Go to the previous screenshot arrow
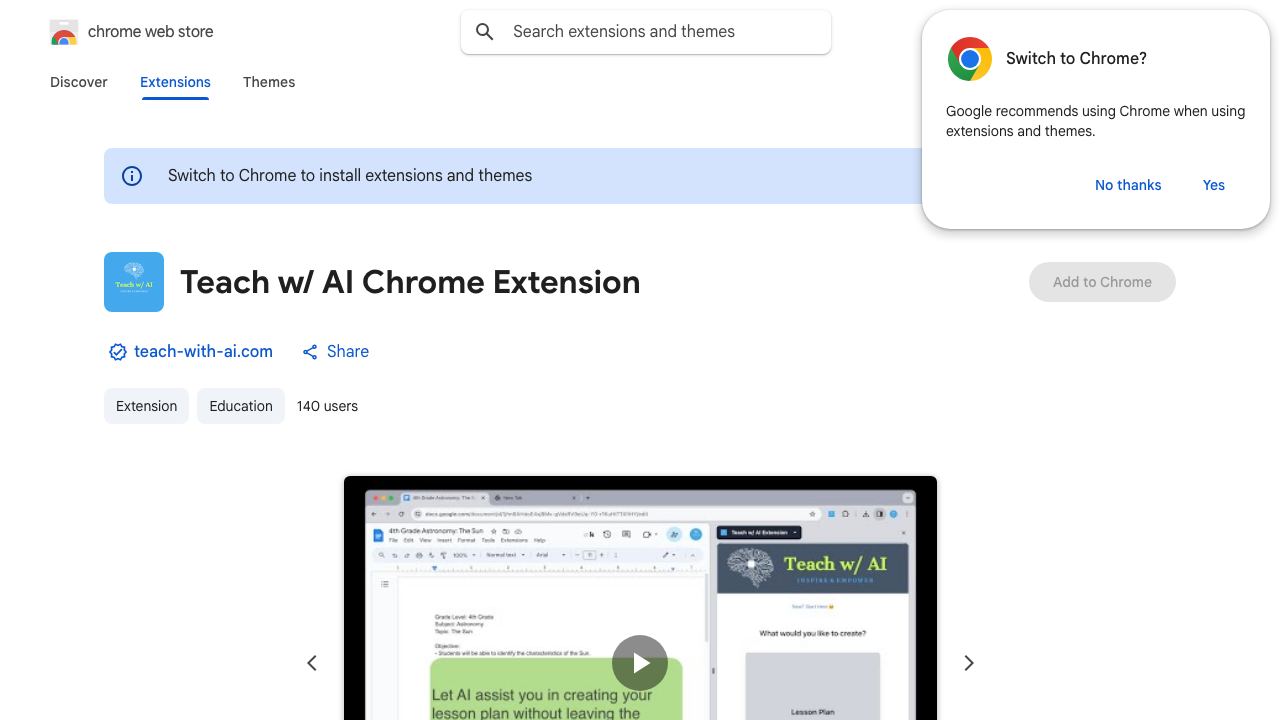Screen dimensions: 1280x720 click(312, 663)
